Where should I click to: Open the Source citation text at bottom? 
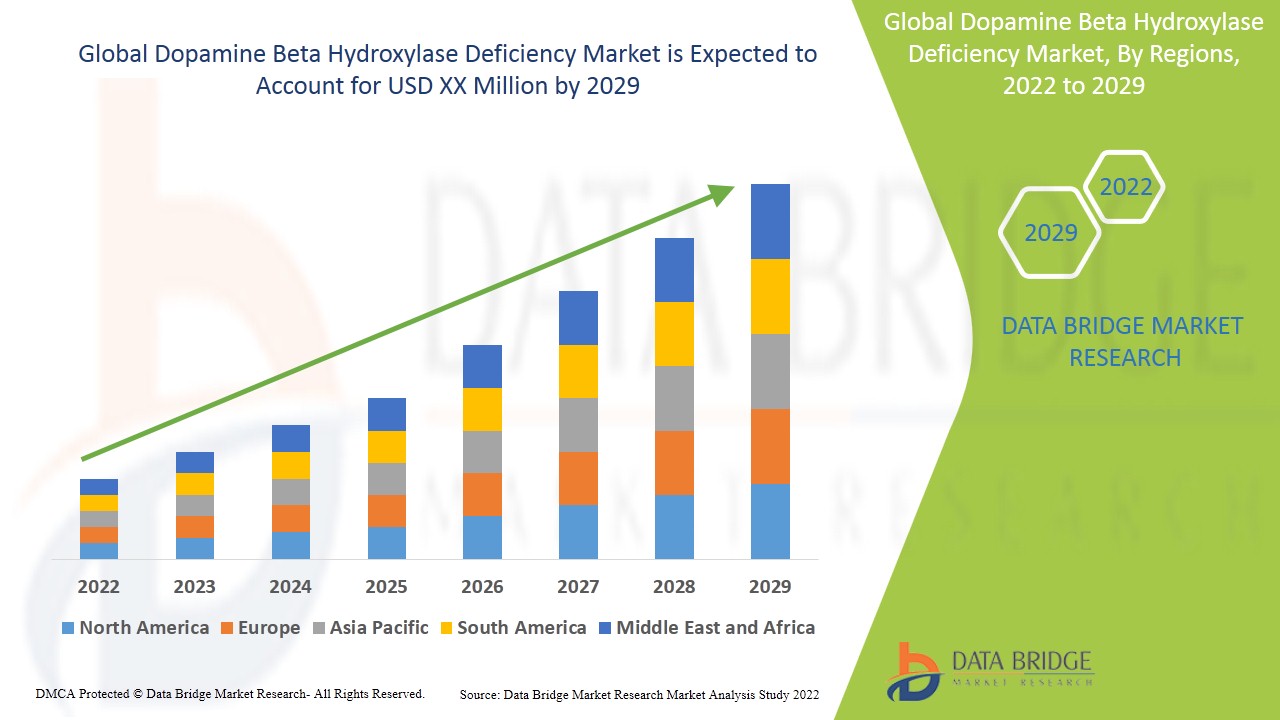(x=639, y=694)
